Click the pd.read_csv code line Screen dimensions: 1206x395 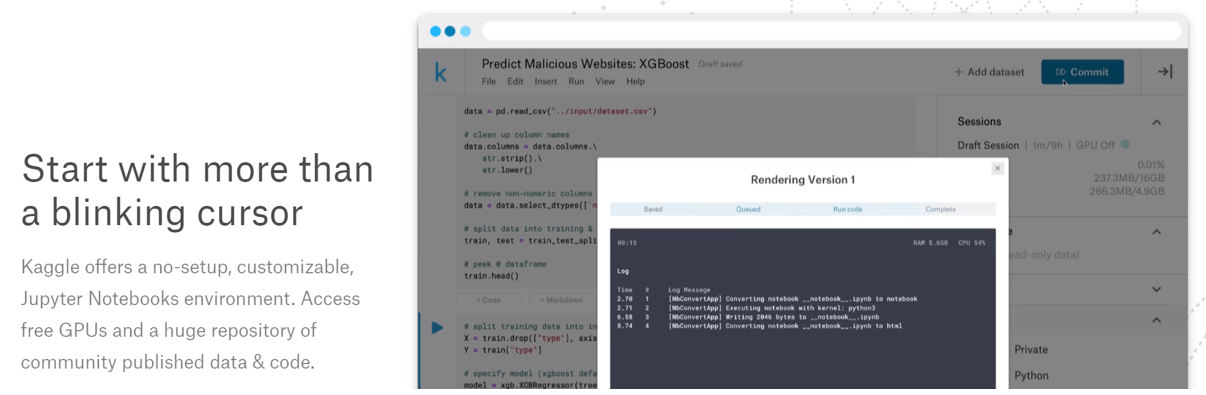point(560,111)
